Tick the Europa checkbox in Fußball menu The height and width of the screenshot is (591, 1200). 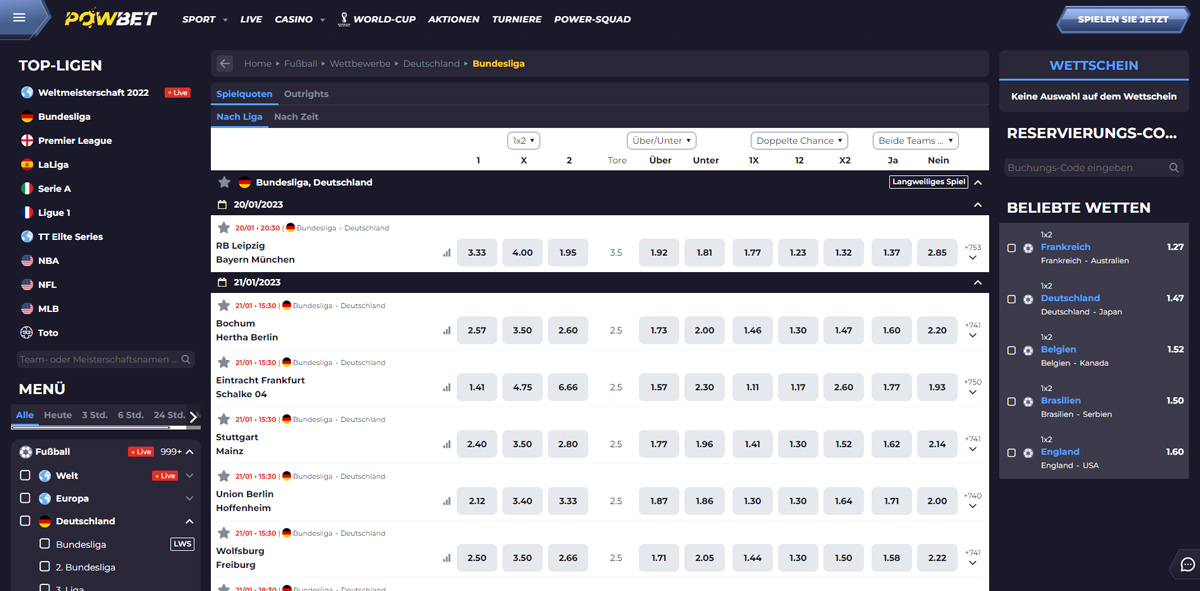26,499
